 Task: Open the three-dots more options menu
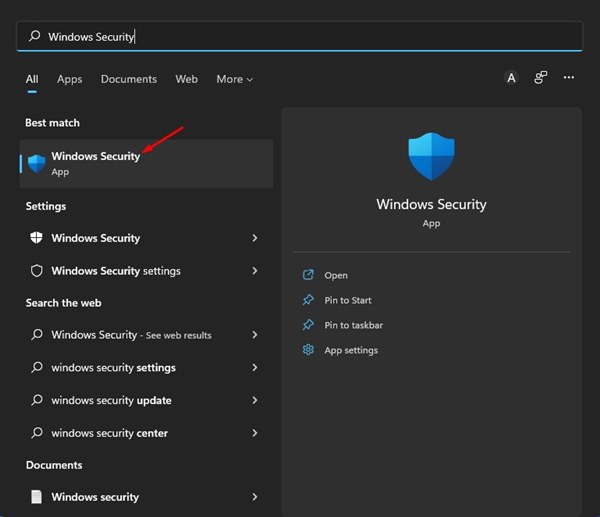click(x=569, y=78)
